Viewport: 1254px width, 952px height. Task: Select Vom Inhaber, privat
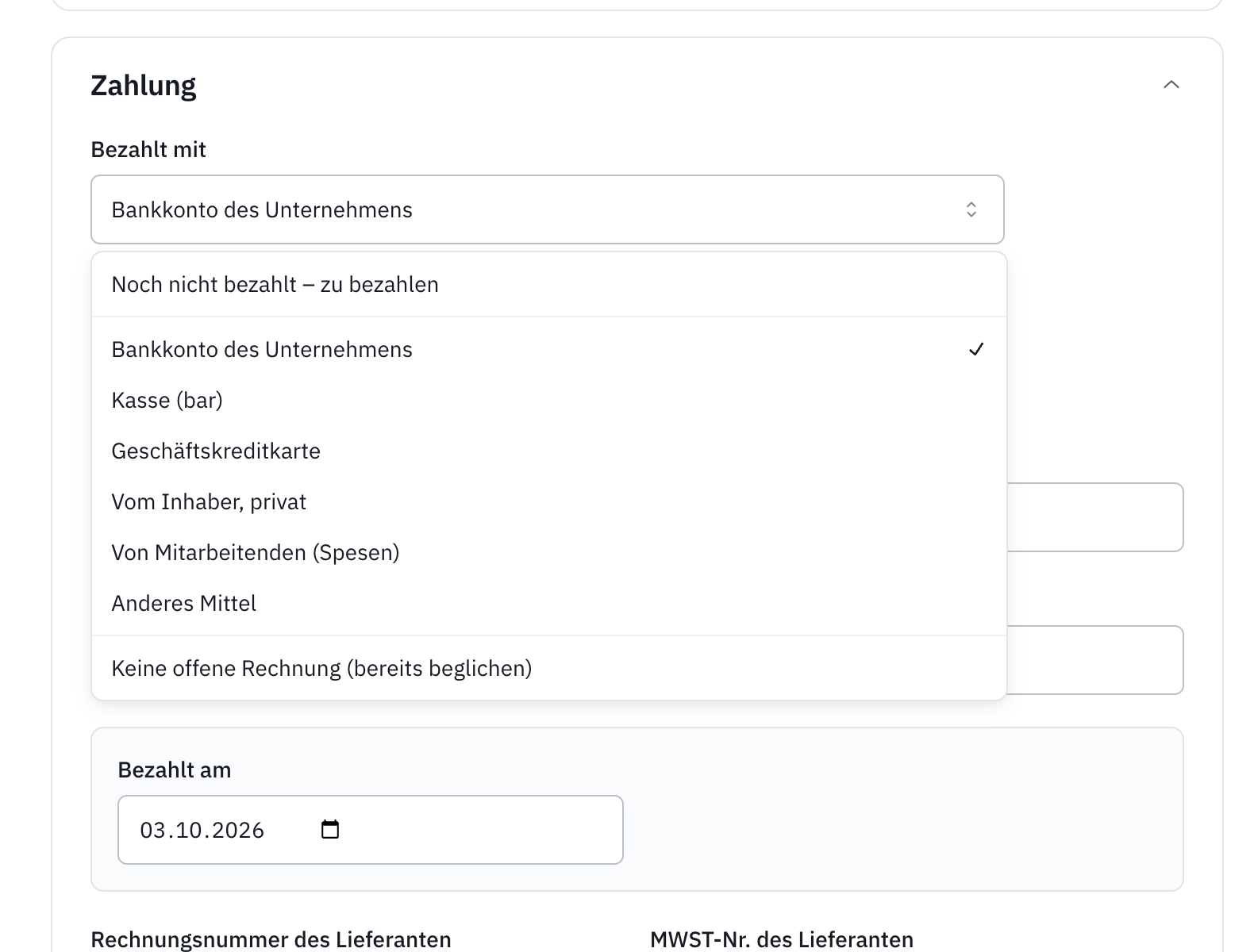[549, 502]
